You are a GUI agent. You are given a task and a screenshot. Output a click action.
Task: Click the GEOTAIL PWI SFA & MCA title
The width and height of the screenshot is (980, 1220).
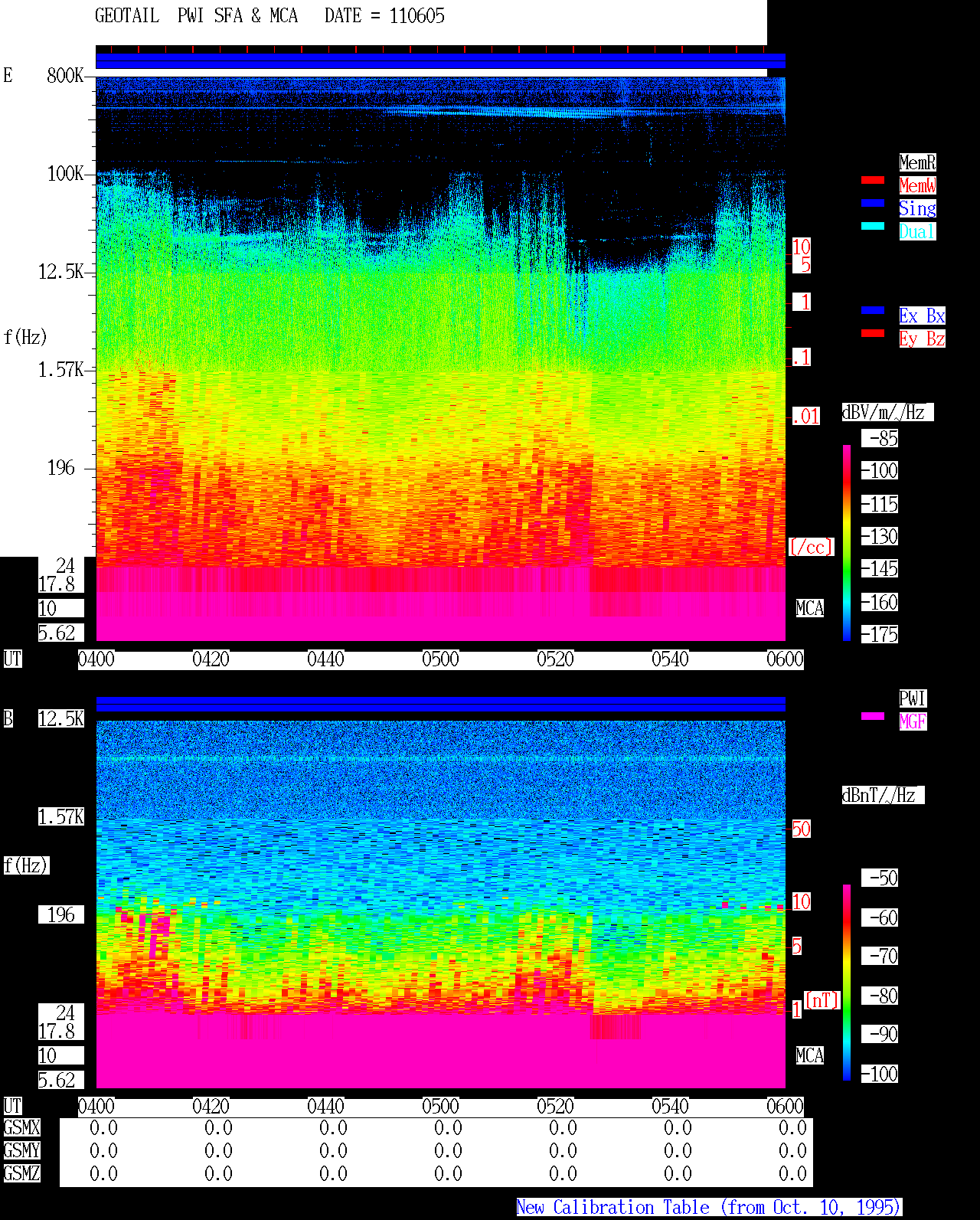(196, 16)
